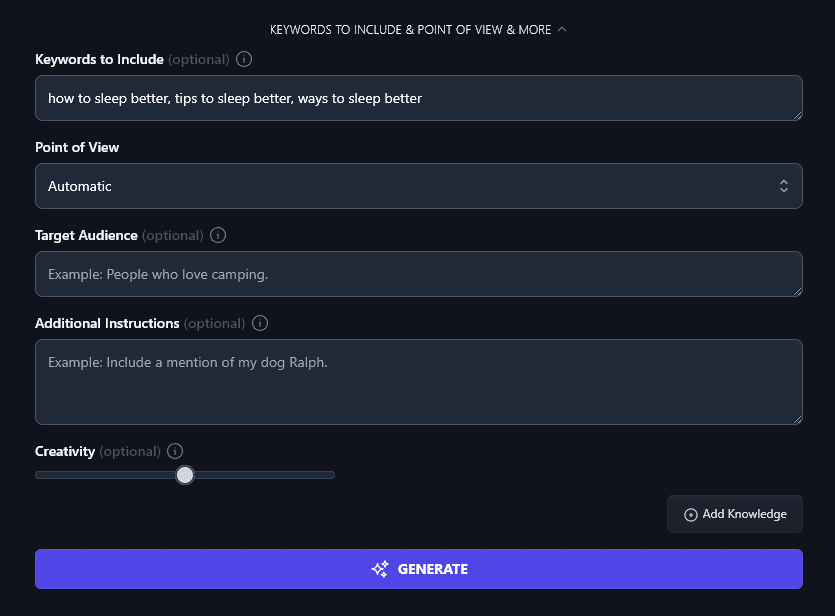Change Point of View from Automatic
The width and height of the screenshot is (835, 616).
(418, 186)
